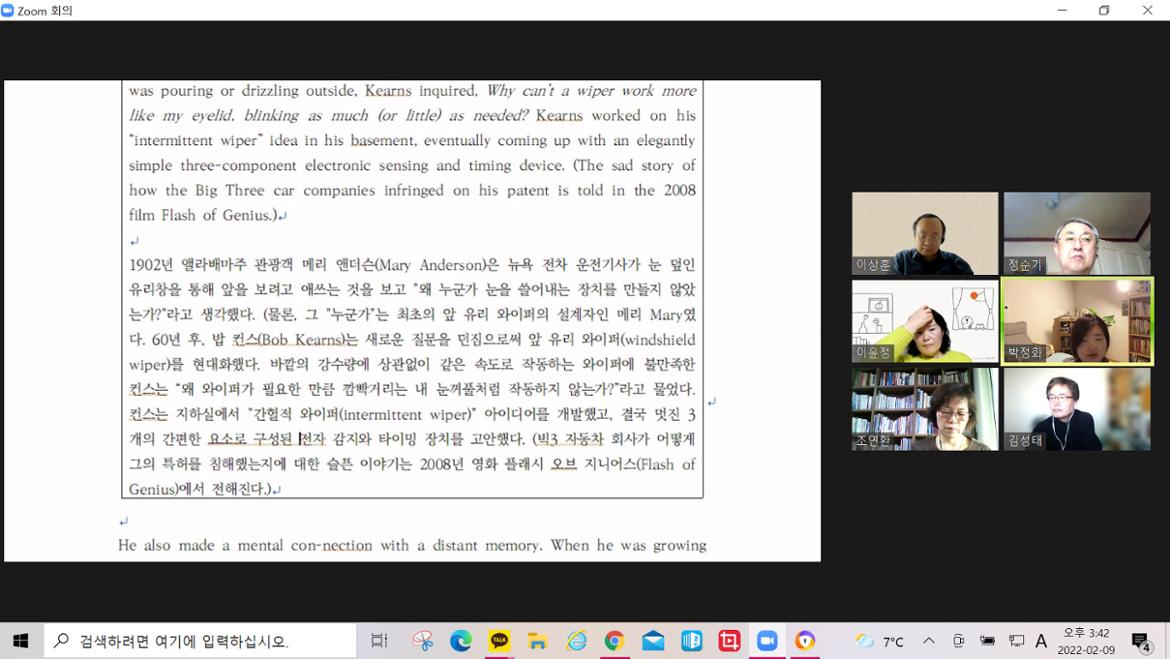1170x659 pixels.
Task: Click the Zoom icon in the taskbar
Action: pyautogui.click(x=767, y=641)
